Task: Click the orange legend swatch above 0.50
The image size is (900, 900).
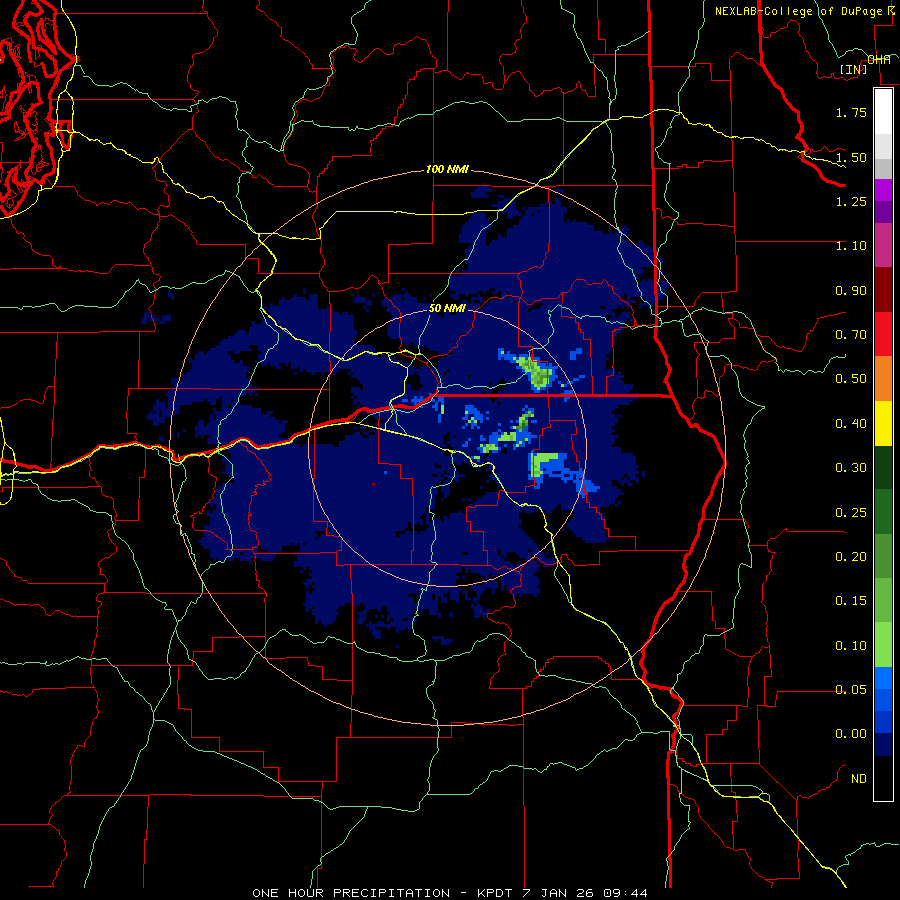Action: coord(883,379)
